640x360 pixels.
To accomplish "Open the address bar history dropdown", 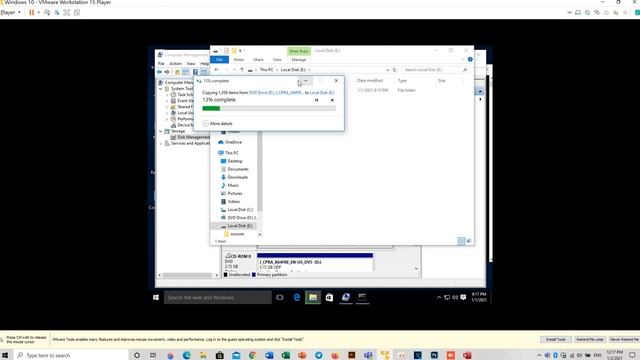I will tap(387, 70).
